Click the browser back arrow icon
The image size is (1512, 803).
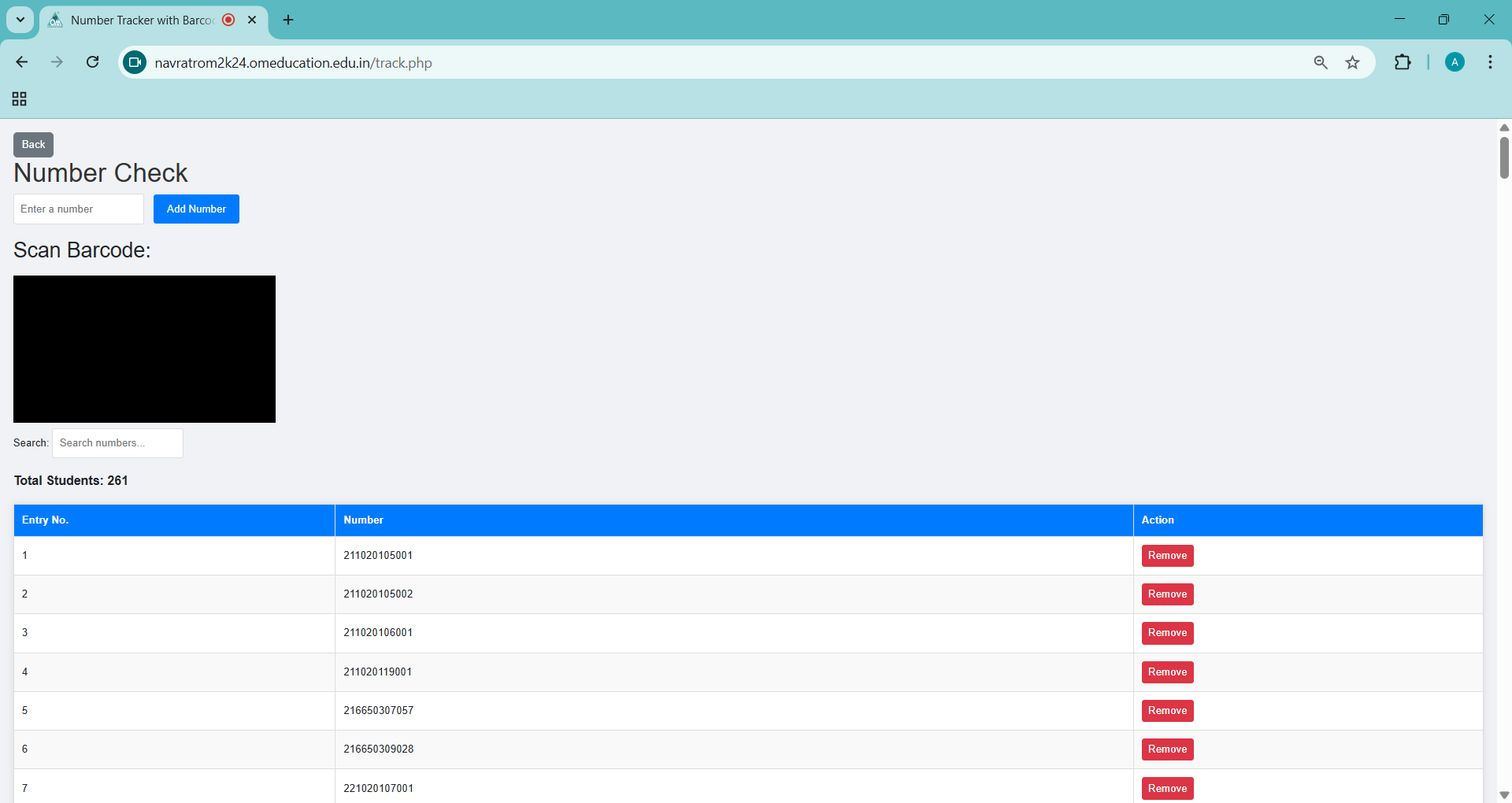tap(22, 62)
